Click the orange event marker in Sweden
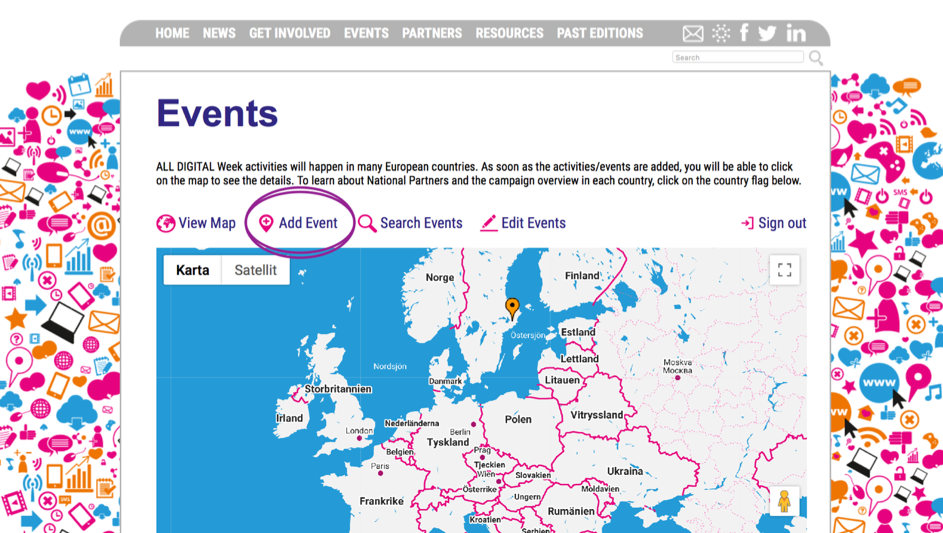Viewport: 943px width, 533px height. click(x=512, y=309)
